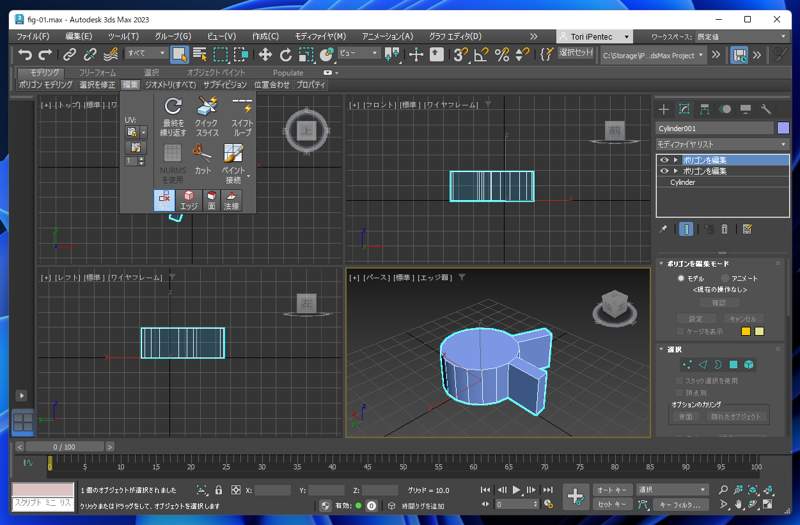
Task: Open the ワークスペース 既定値 dropdown
Action: (742, 37)
